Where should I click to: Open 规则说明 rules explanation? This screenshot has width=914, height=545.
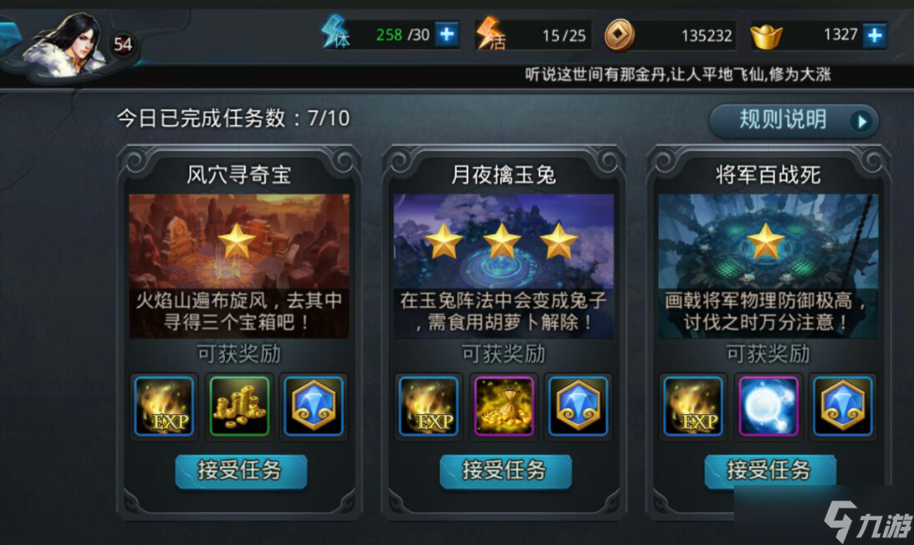pyautogui.click(x=794, y=121)
